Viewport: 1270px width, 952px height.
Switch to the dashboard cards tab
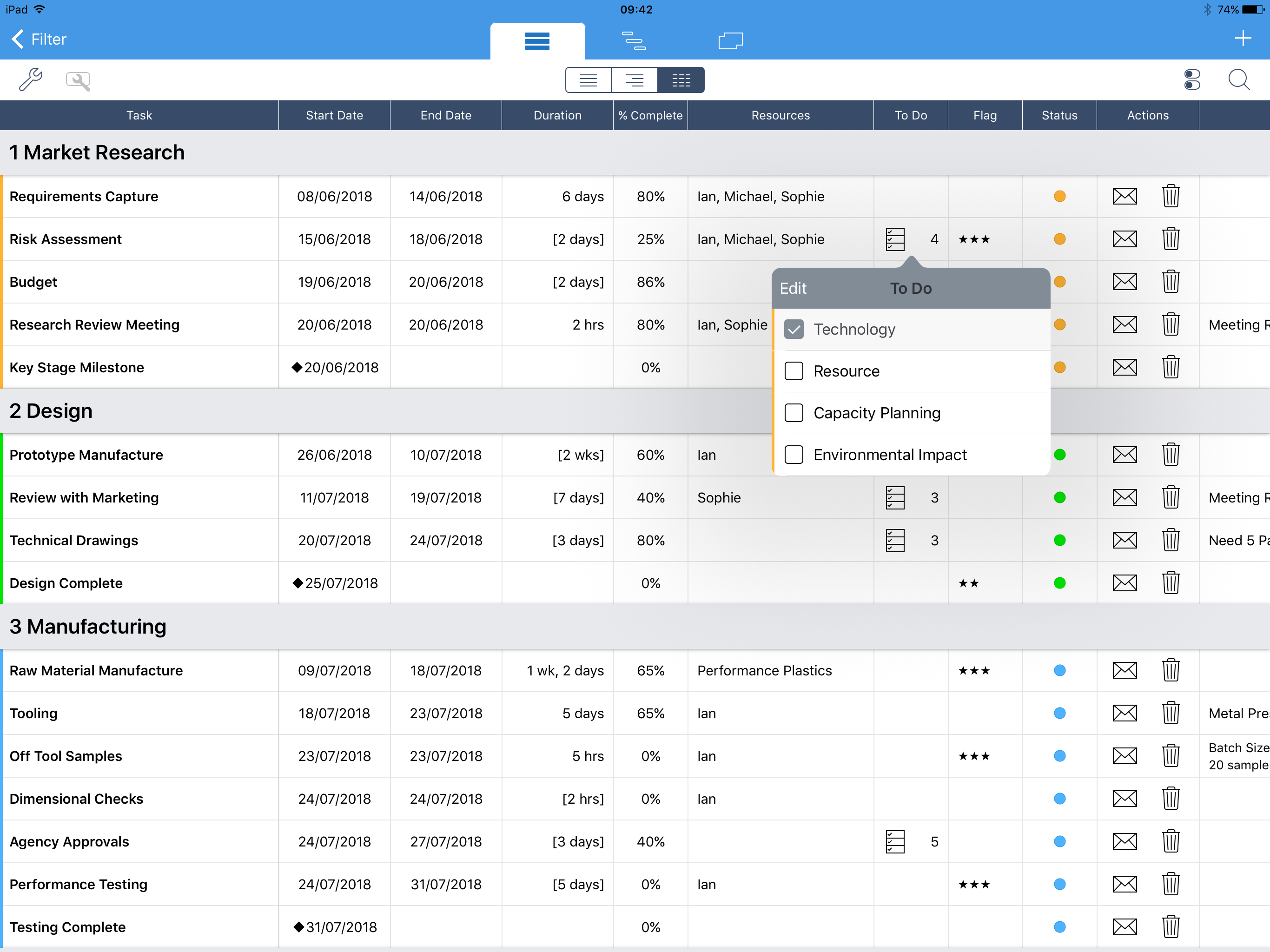pyautogui.click(x=730, y=41)
